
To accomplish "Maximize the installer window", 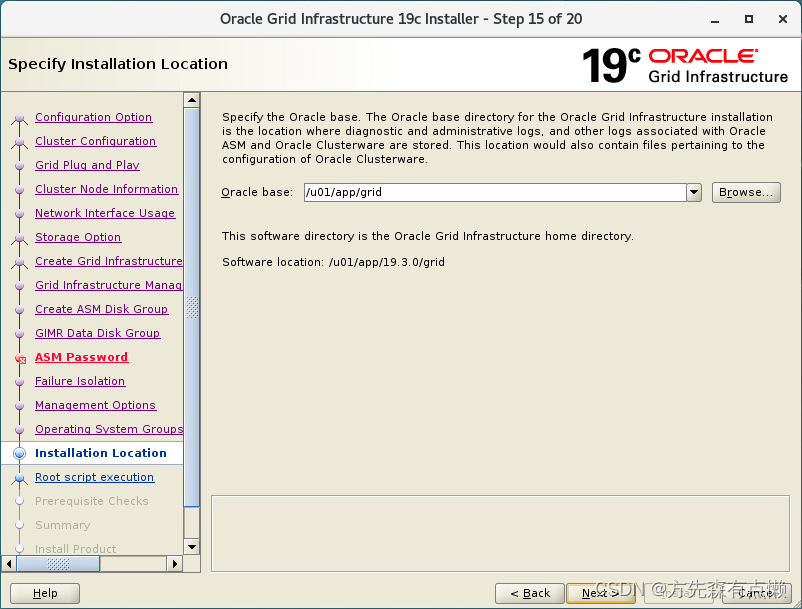I will click(749, 19).
